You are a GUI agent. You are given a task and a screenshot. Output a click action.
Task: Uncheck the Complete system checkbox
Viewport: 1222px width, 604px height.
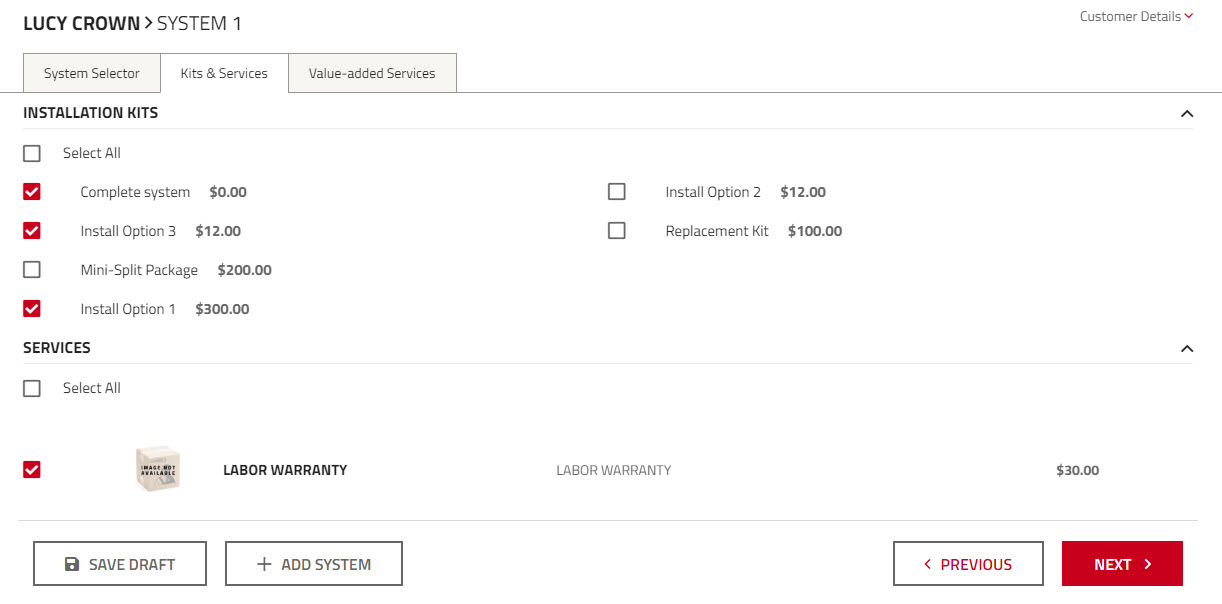(32, 192)
